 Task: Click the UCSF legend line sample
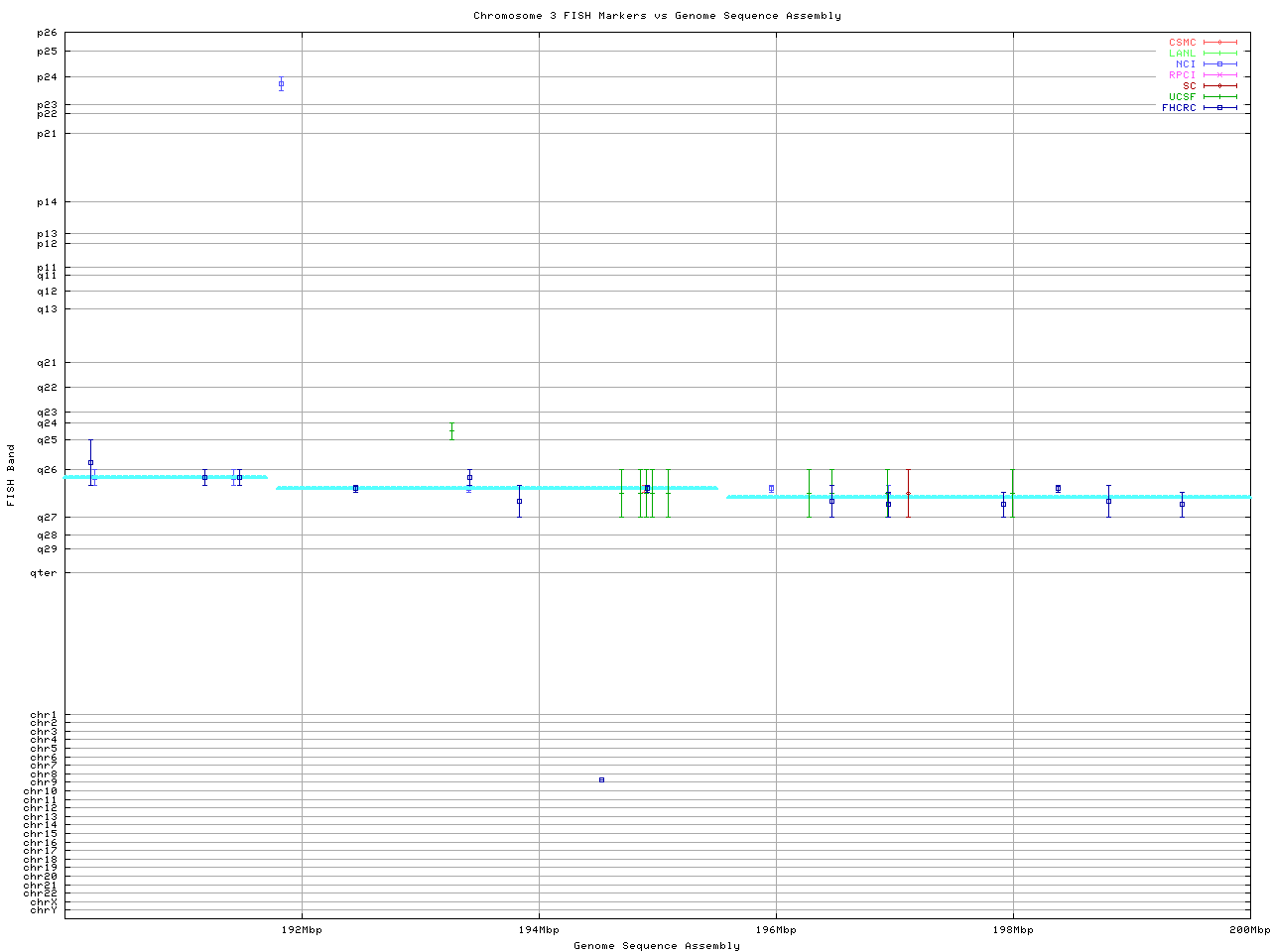[x=1219, y=97]
